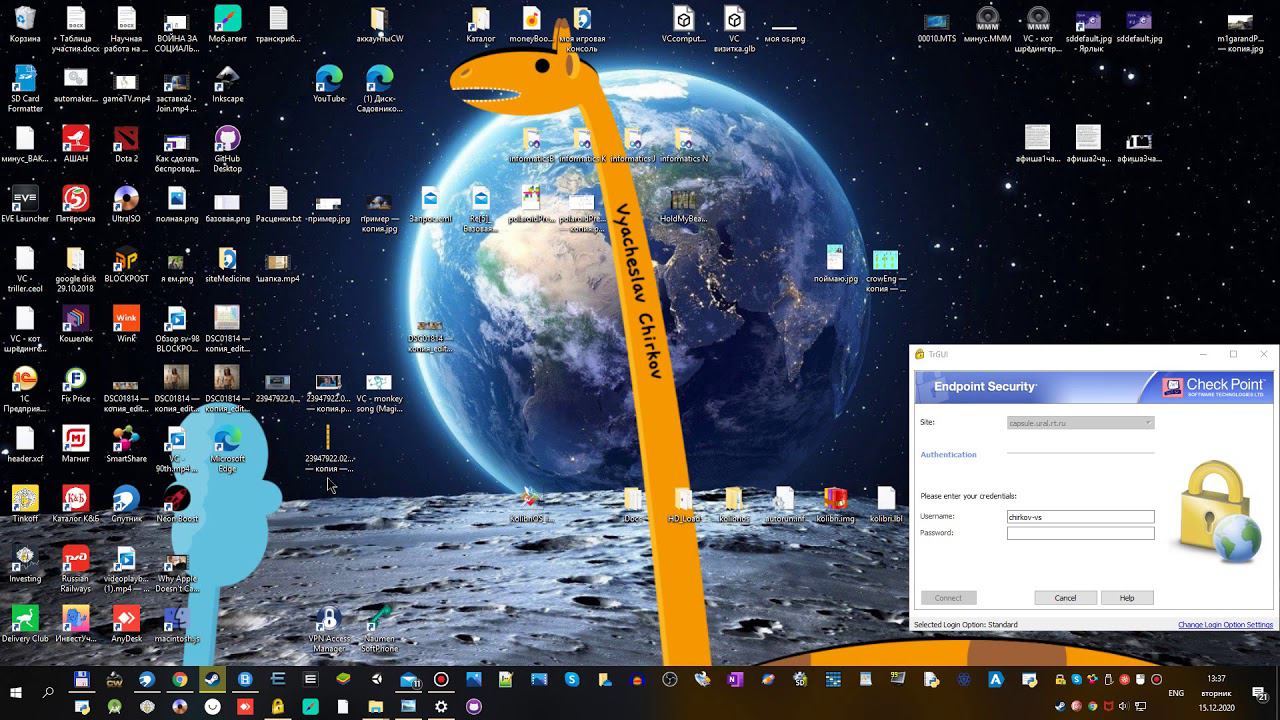This screenshot has width=1280, height=720.
Task: Open OneNote from the taskbar
Action: [735, 680]
